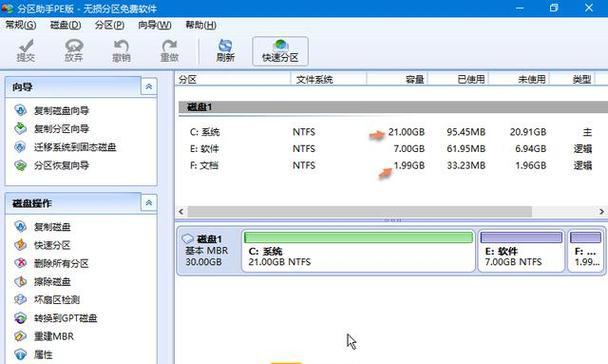Select 坏扇区检测 operation text
The image size is (608, 364).
point(57,300)
